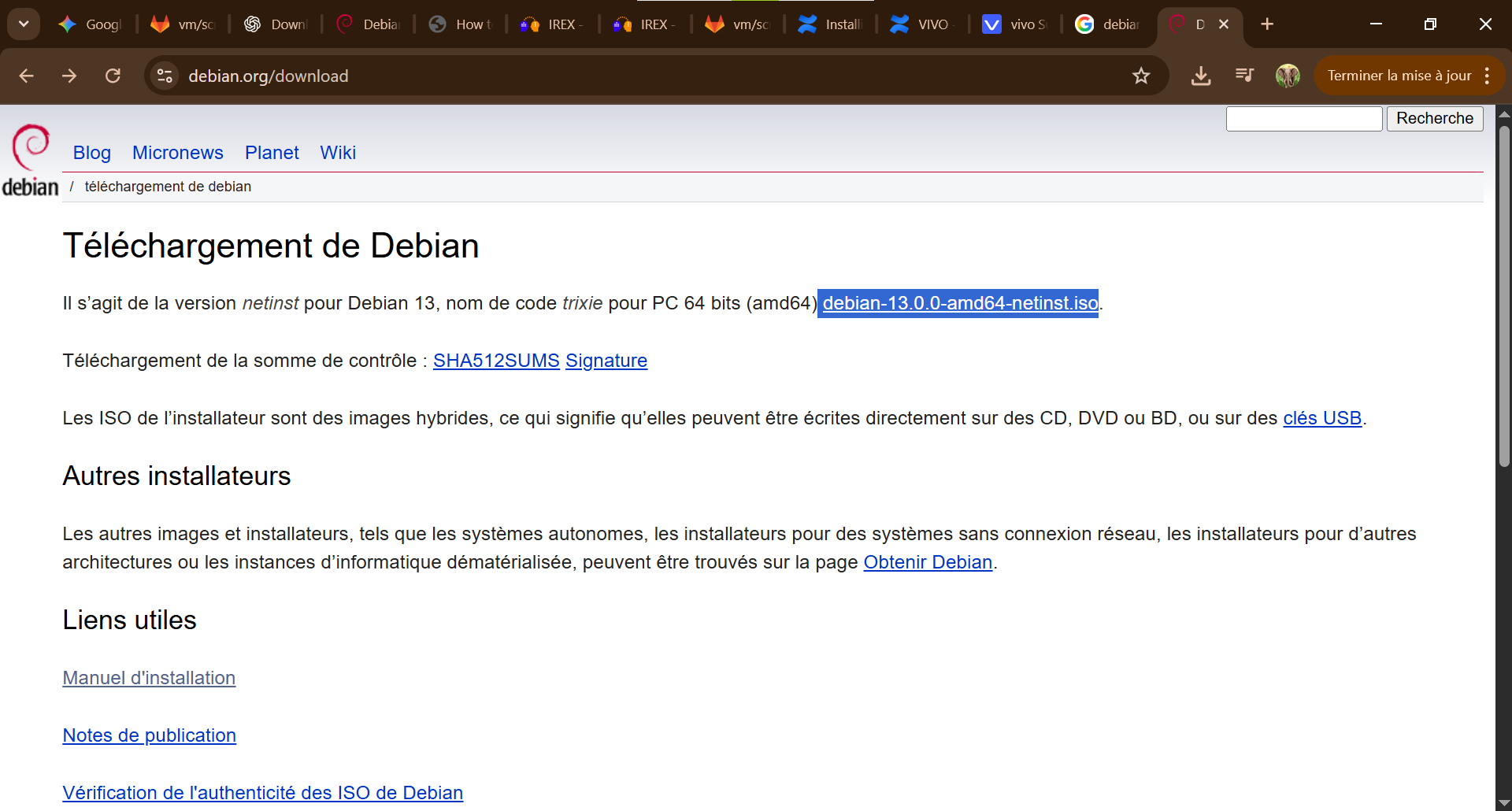This screenshot has height=811, width=1512.
Task: Reload the current page
Action: pyautogui.click(x=113, y=76)
